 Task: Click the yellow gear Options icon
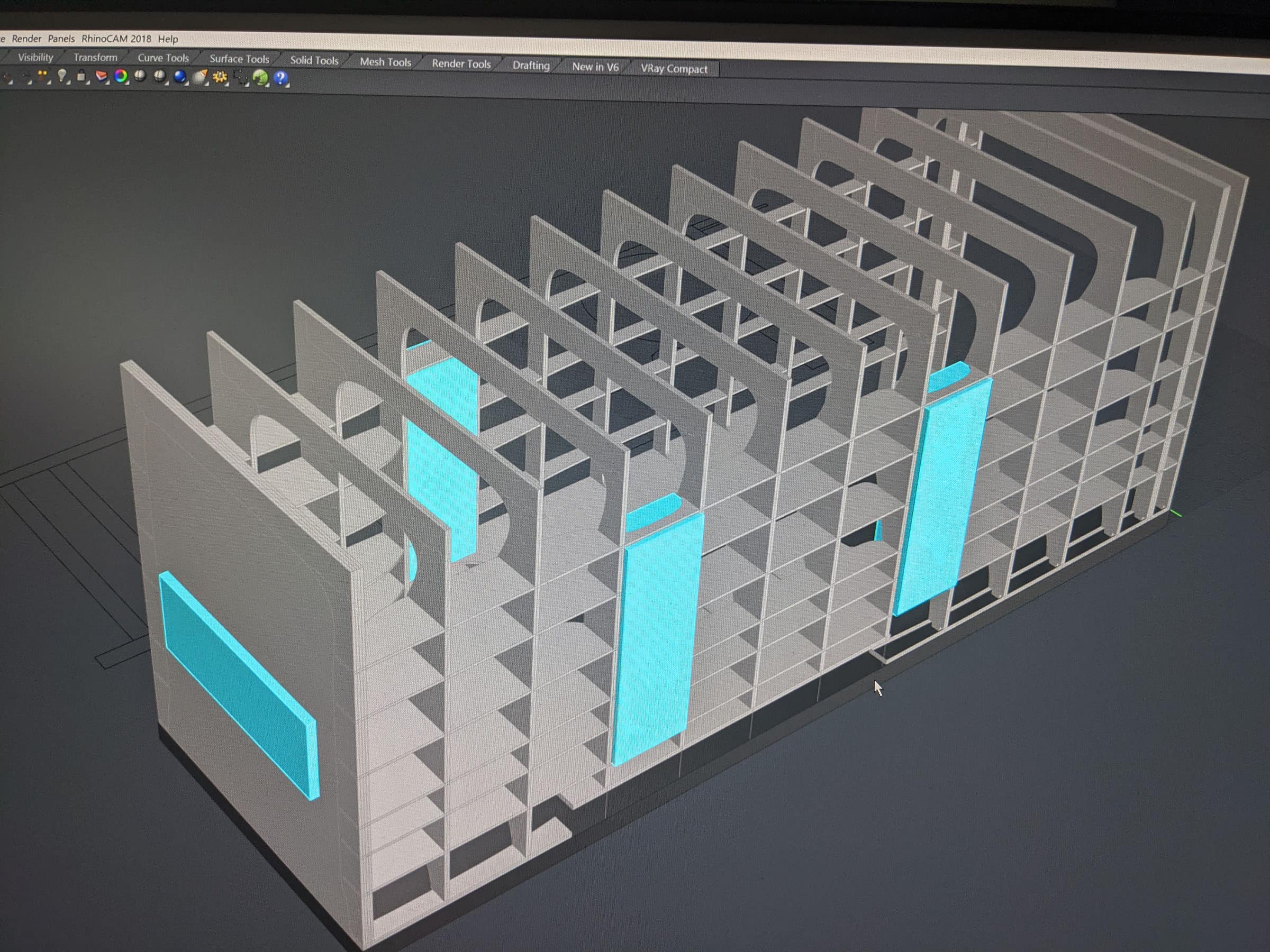[x=220, y=76]
